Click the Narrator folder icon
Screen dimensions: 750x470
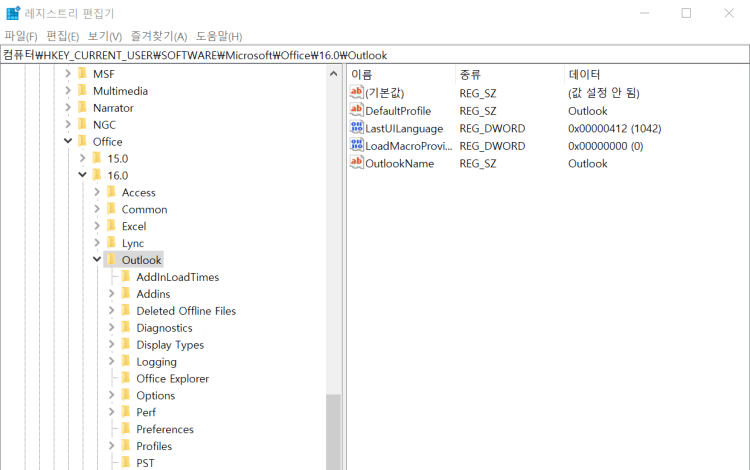coord(83,107)
